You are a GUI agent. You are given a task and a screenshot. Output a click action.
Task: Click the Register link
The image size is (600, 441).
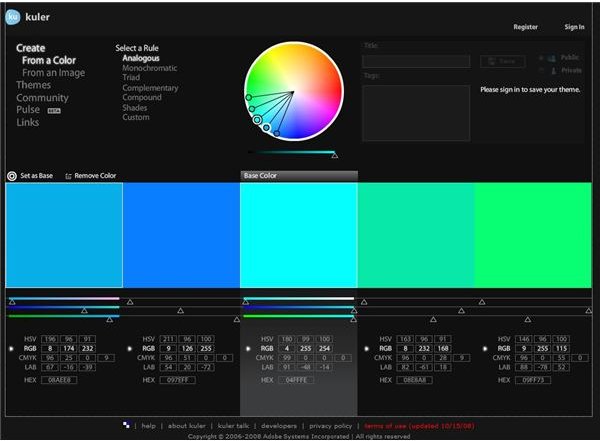tap(525, 27)
